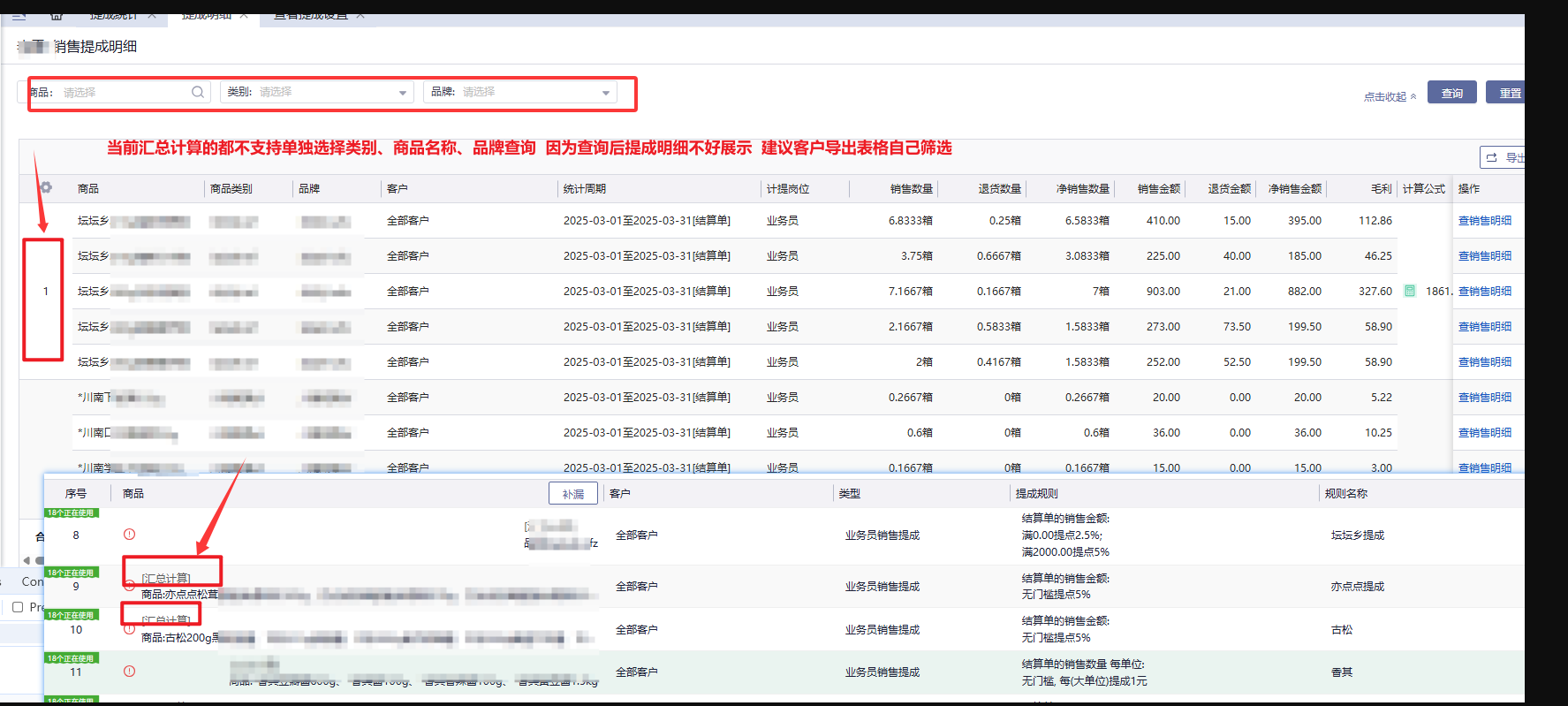The image size is (1568, 706).
Task: Click the red warning icon in row 11
Action: 130,672
